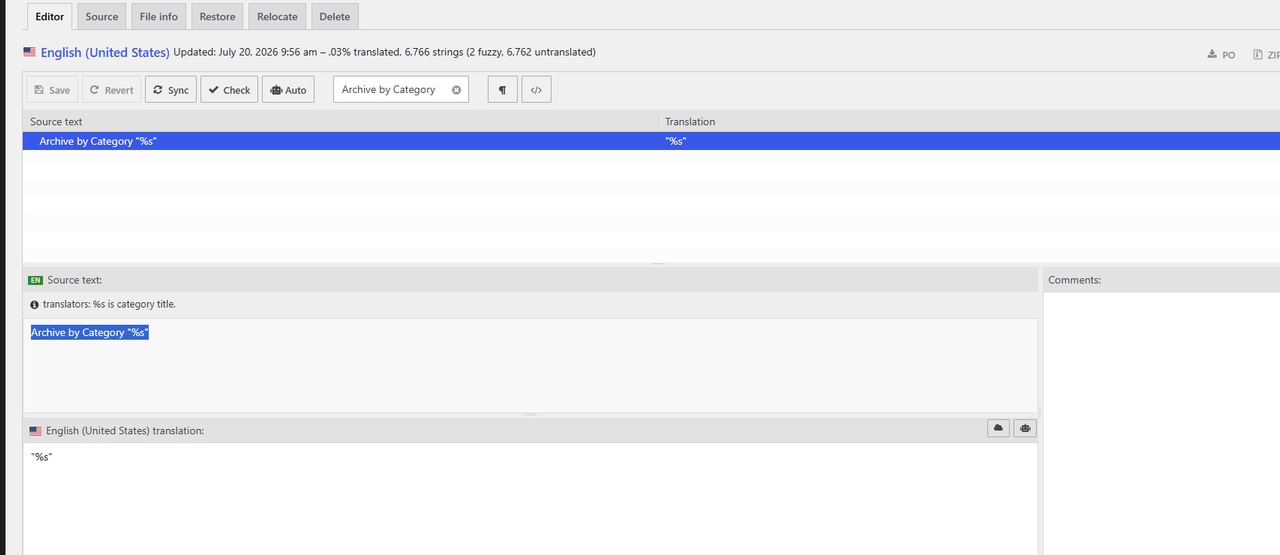Toggle code view with the </> button

coord(536,90)
